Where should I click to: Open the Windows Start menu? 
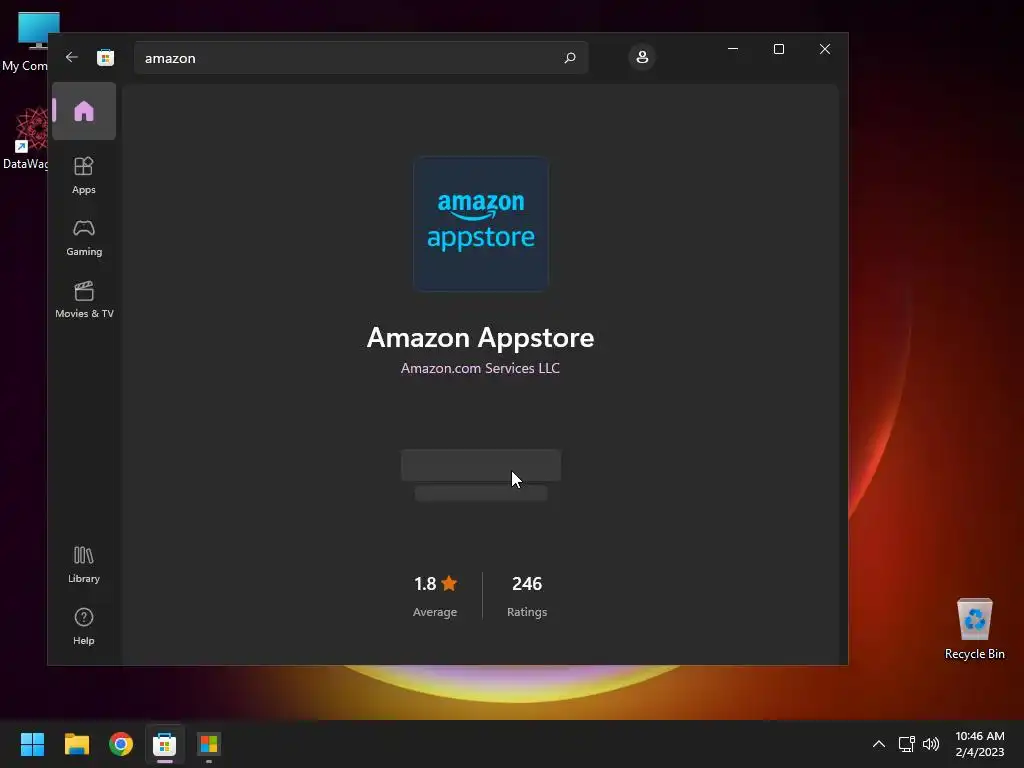click(32, 744)
